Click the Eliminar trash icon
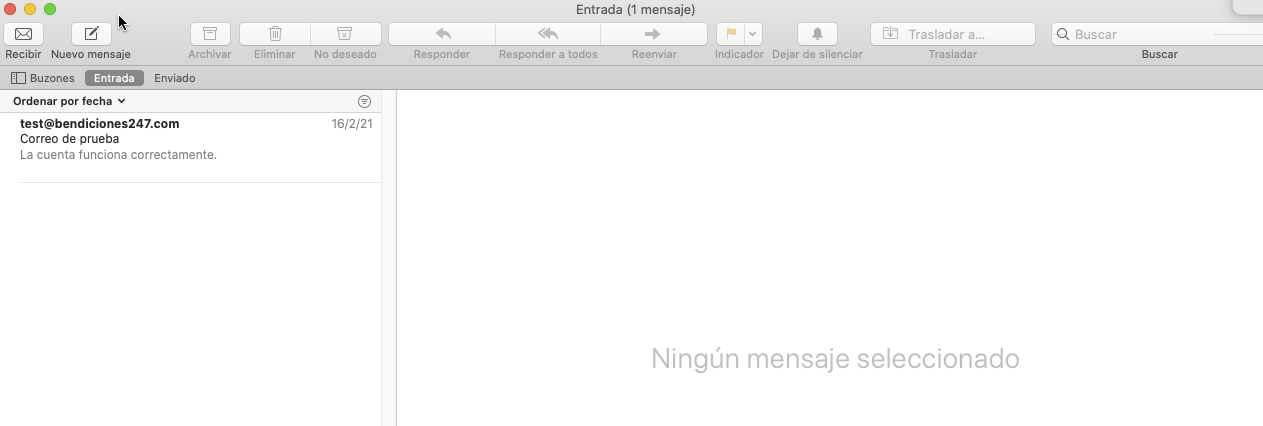 point(275,34)
